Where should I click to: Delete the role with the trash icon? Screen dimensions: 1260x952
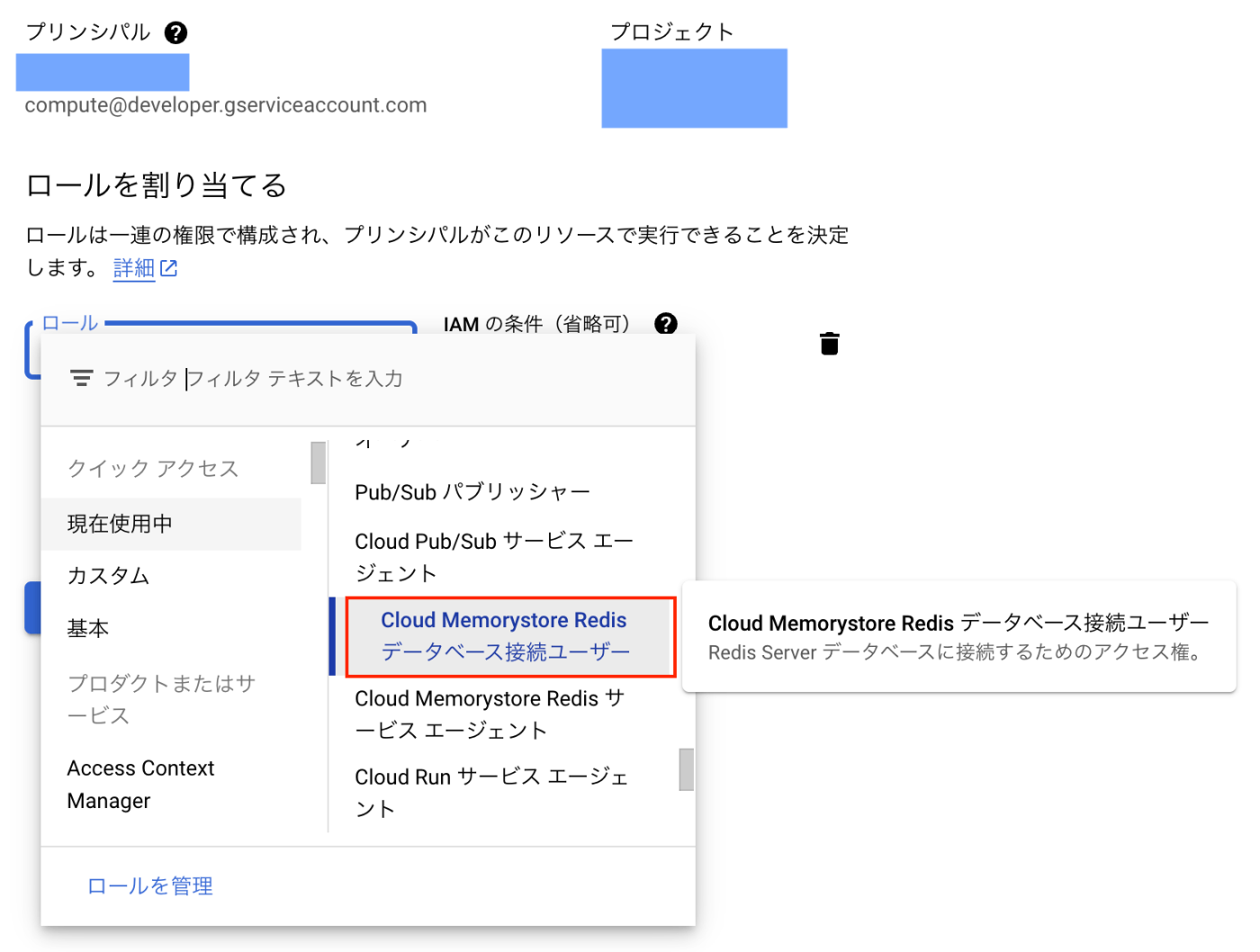pos(830,344)
